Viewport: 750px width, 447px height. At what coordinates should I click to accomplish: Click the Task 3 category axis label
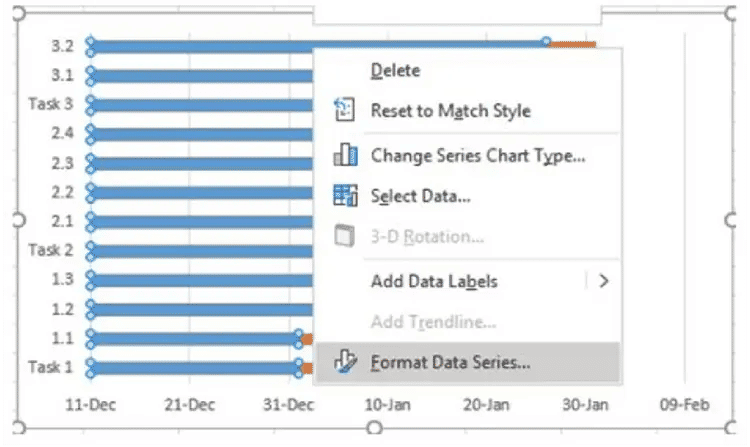(51, 104)
